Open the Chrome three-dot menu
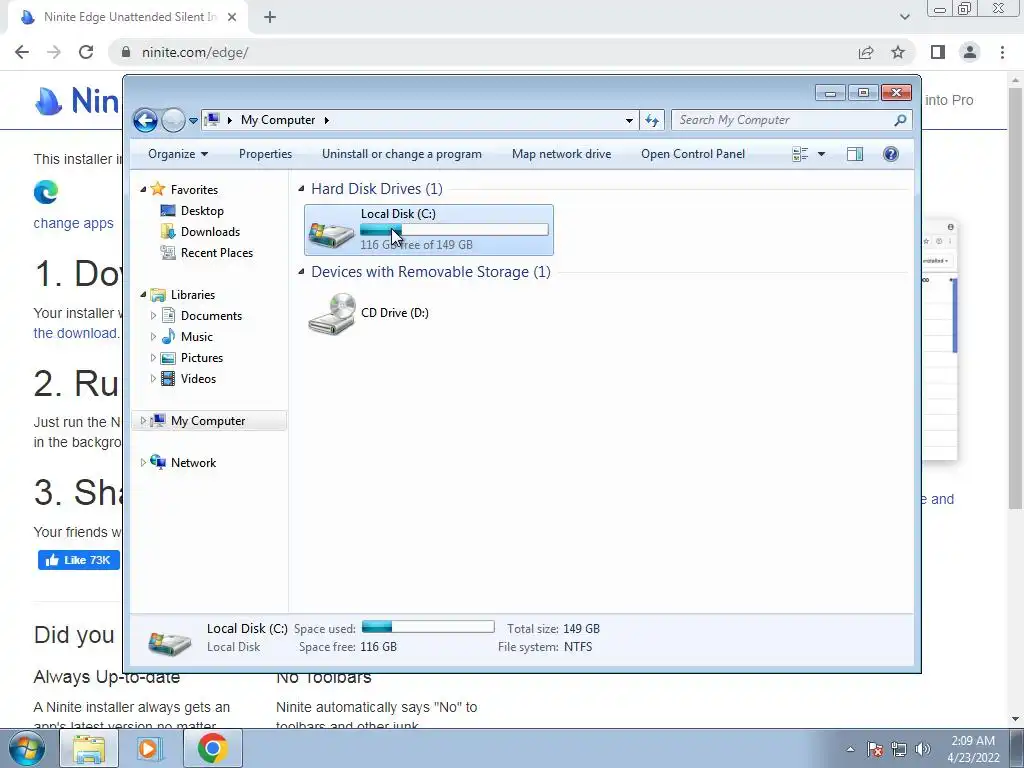 click(1002, 52)
